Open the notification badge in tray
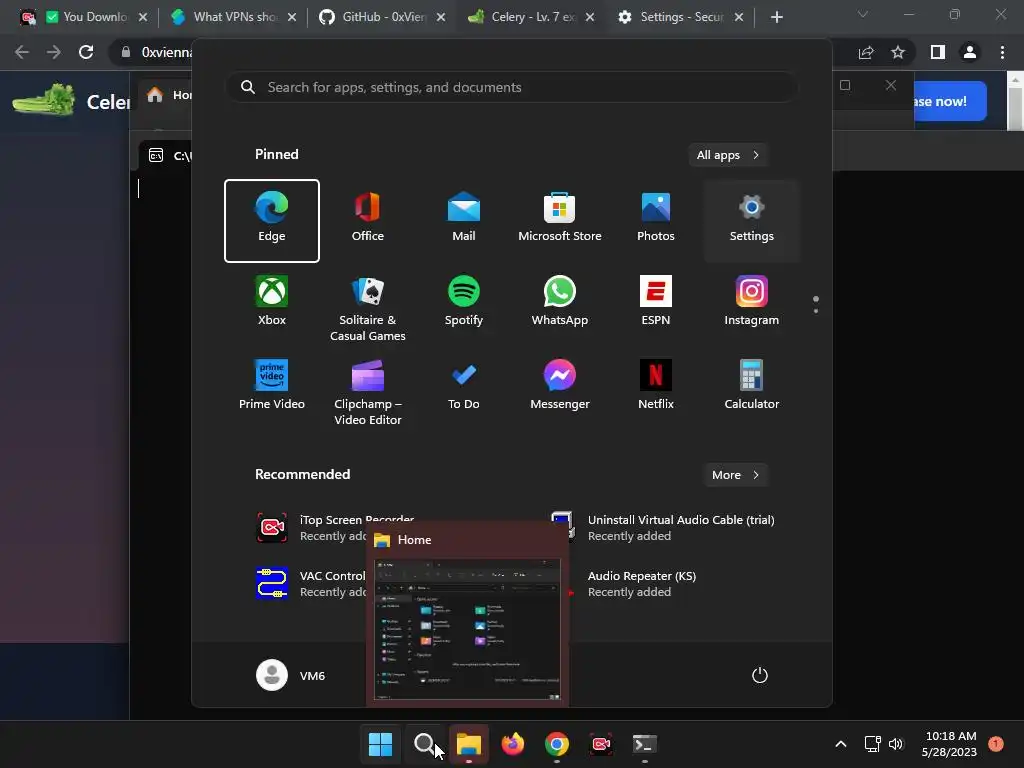Image resolution: width=1024 pixels, height=768 pixels. (x=996, y=744)
